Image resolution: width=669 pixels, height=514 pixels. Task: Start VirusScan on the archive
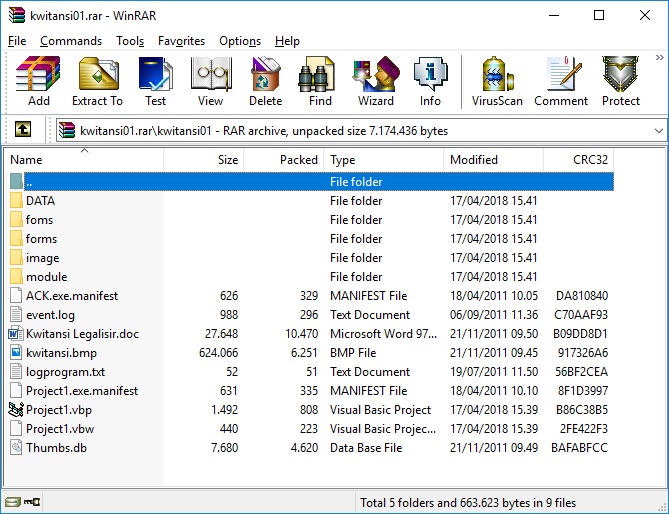tap(497, 81)
